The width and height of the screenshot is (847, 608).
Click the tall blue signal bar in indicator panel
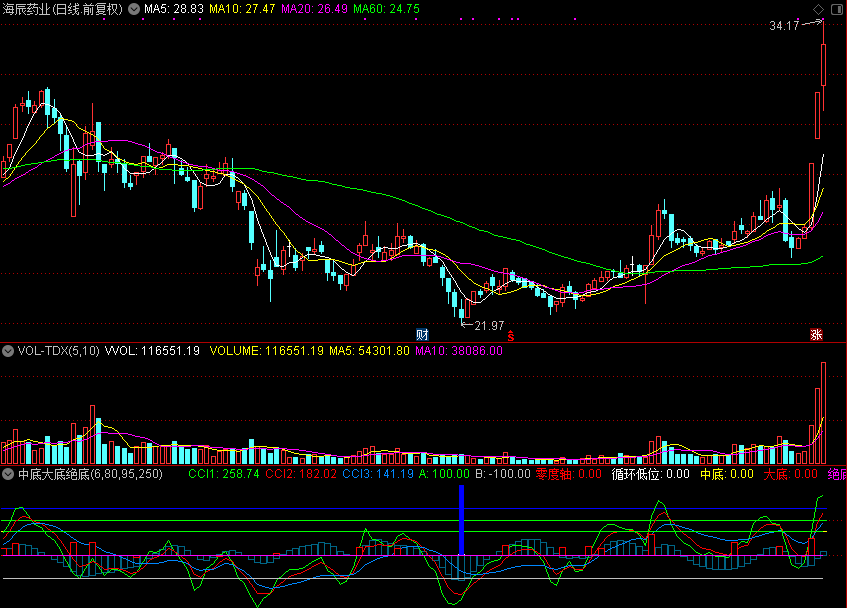click(462, 520)
